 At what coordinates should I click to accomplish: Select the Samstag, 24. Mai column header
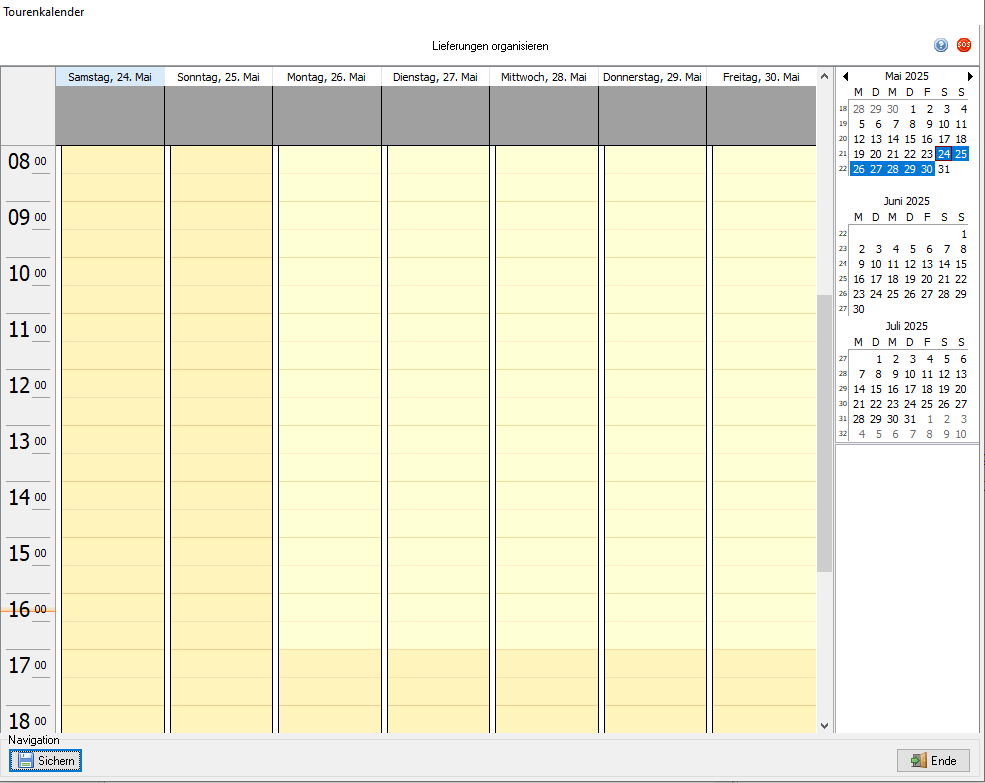110,77
